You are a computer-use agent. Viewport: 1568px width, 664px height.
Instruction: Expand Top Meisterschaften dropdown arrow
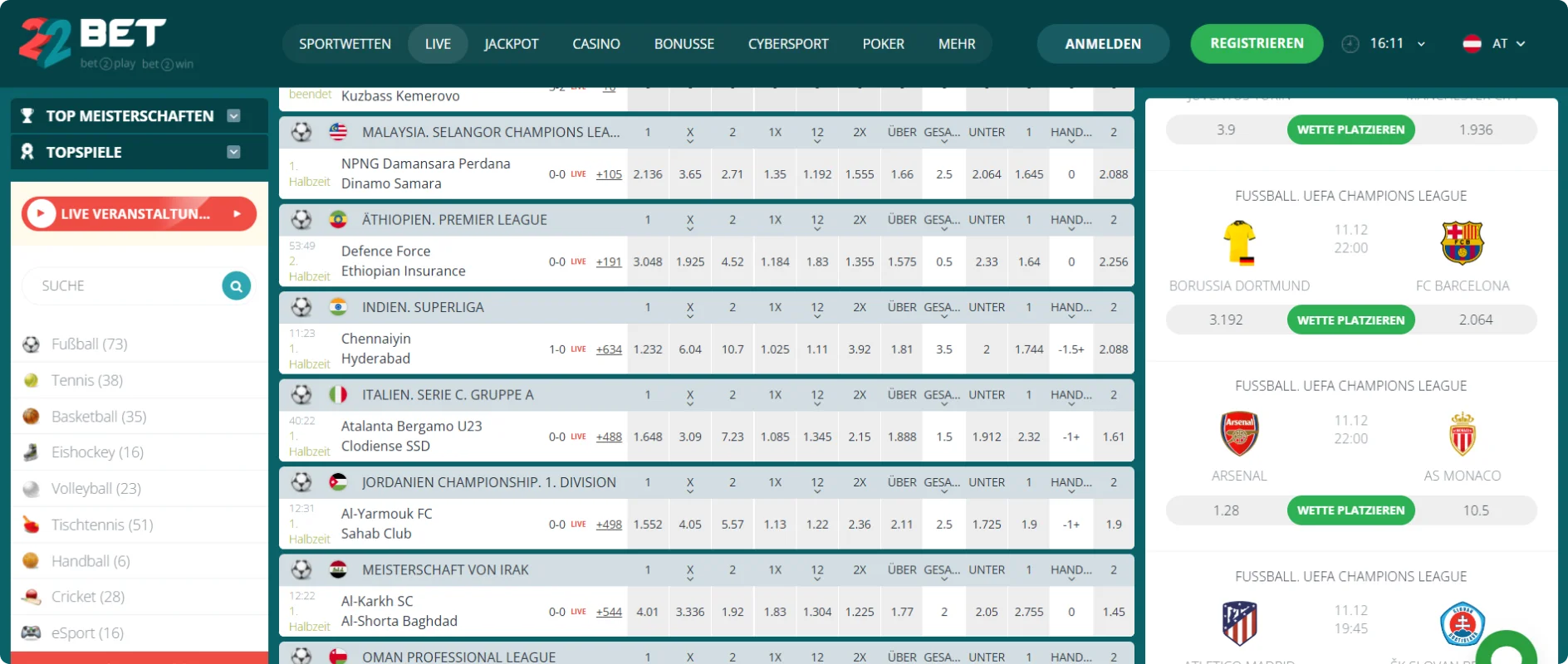pyautogui.click(x=233, y=116)
